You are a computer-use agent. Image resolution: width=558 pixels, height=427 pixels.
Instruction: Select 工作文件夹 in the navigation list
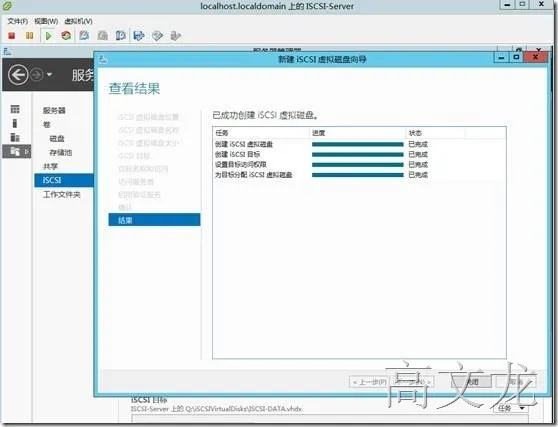click(x=62, y=194)
